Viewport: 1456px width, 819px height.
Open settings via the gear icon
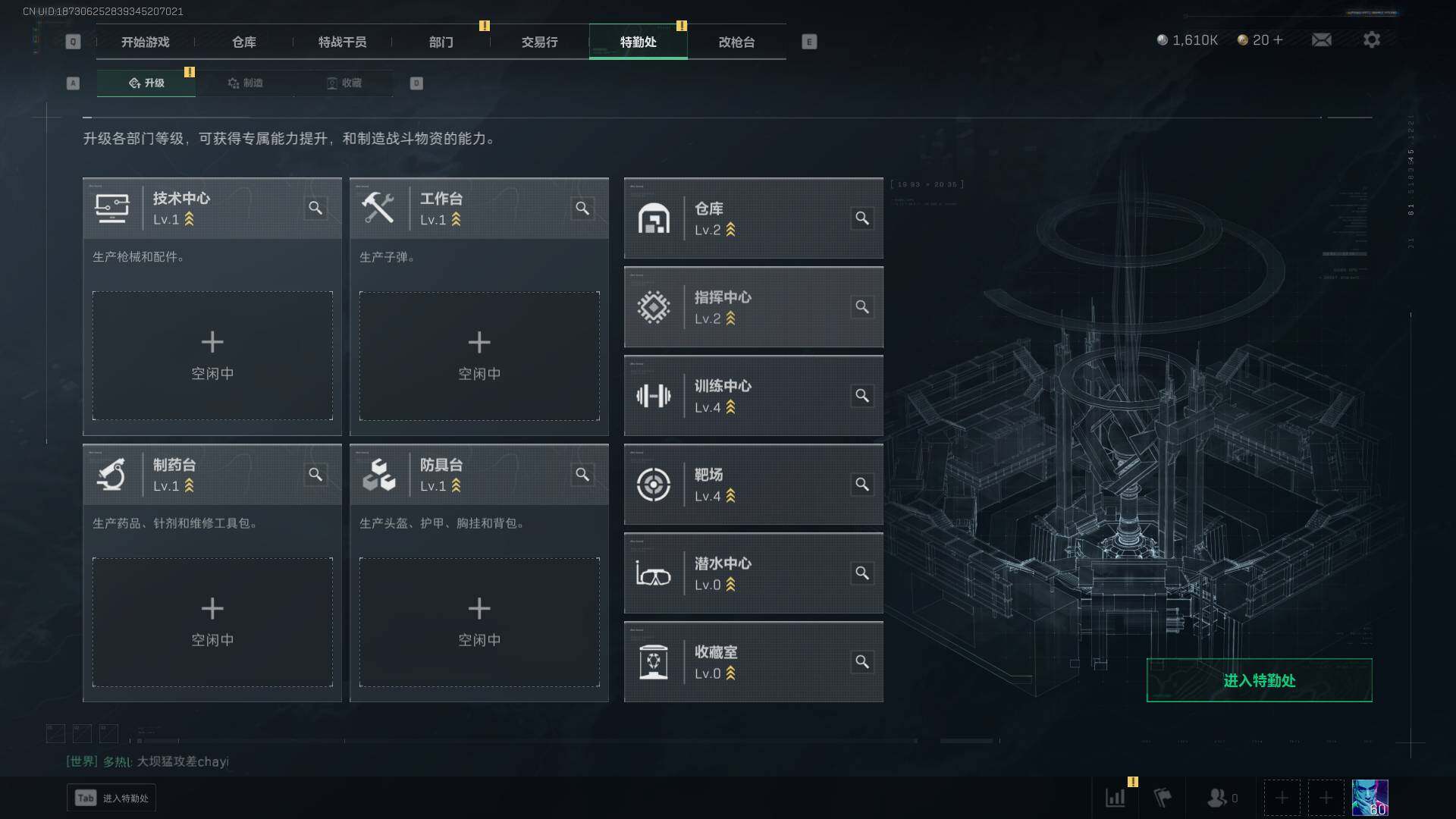coord(1372,39)
